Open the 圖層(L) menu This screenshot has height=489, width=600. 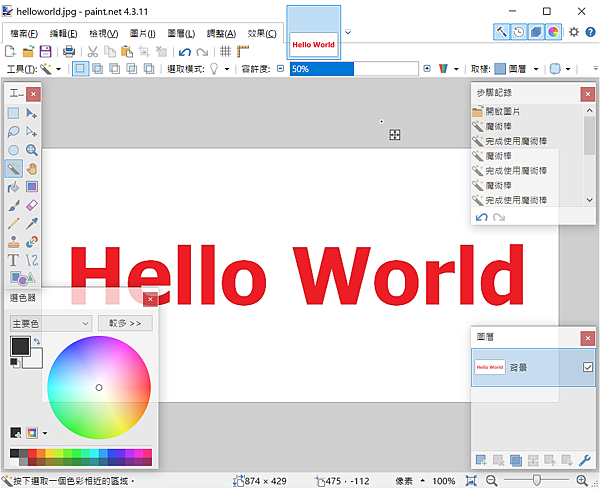click(181, 33)
